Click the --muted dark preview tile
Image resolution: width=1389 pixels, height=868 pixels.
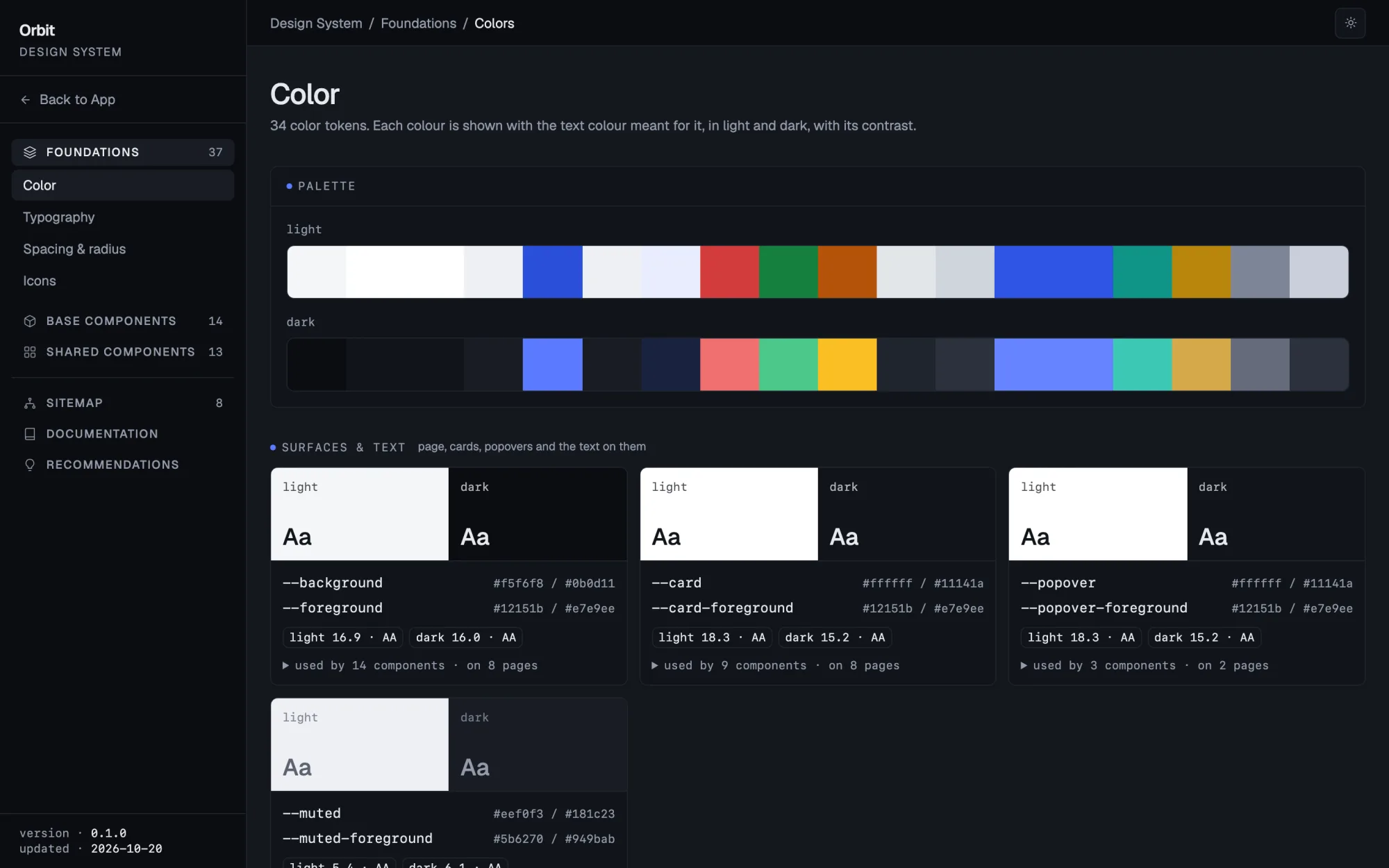(538, 744)
